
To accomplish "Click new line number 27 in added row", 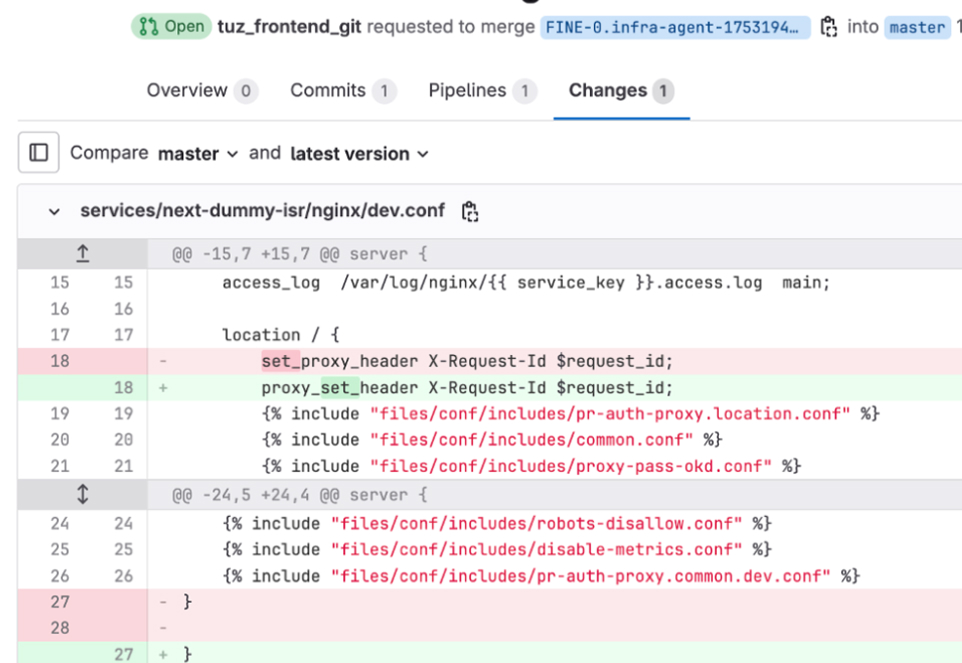I will click(123, 654).
